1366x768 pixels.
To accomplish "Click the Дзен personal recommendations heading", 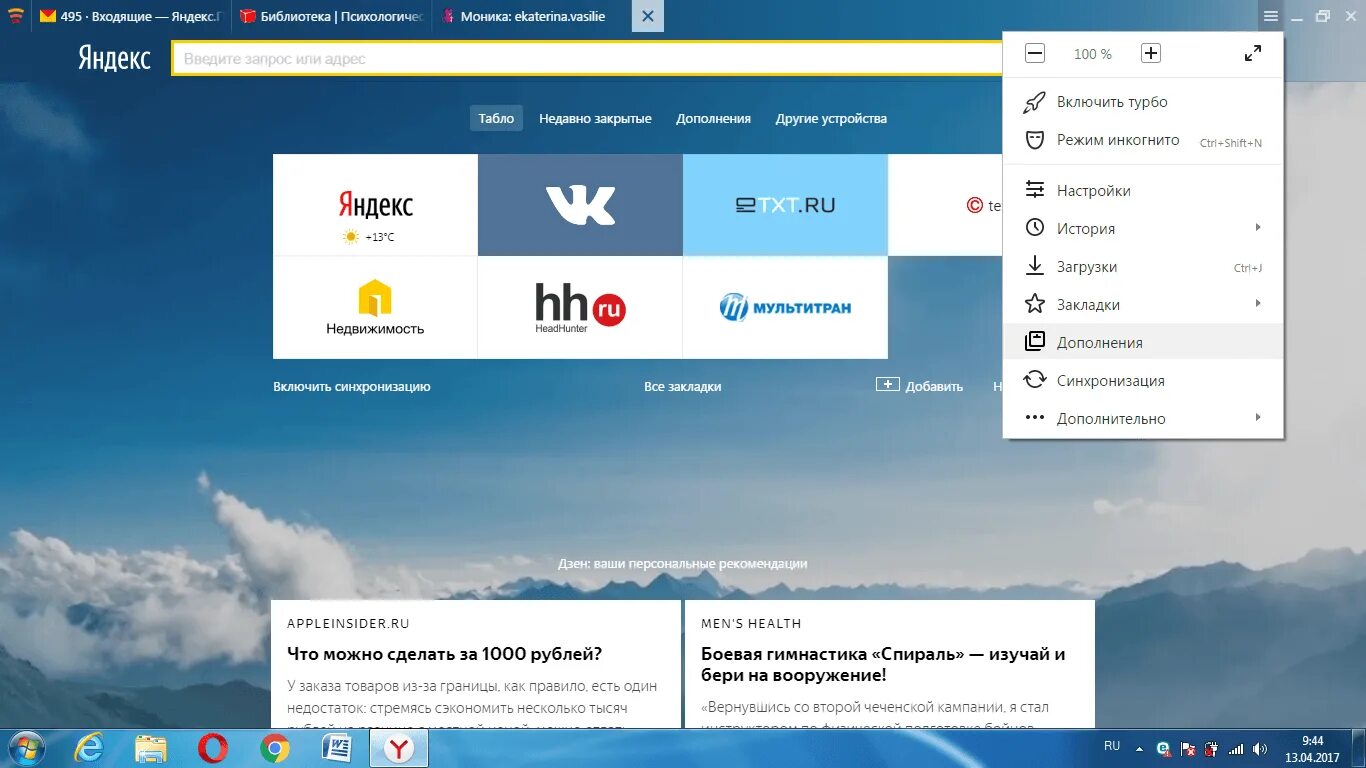I will pyautogui.click(x=682, y=563).
